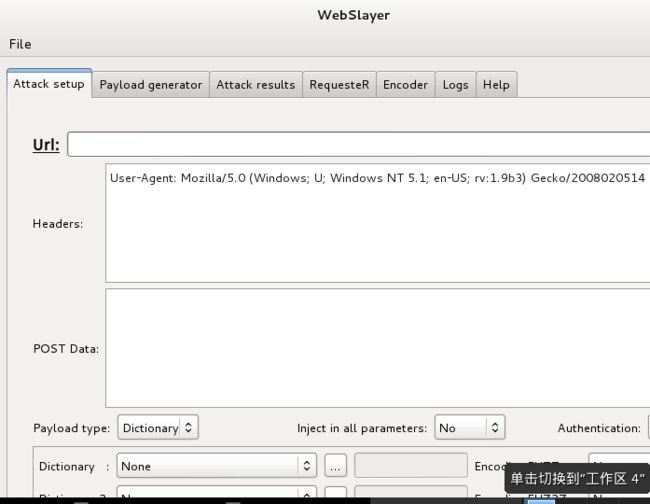Image resolution: width=650 pixels, height=504 pixels.
Task: Expand the Inject in all parameters dropdown
Action: click(470, 427)
